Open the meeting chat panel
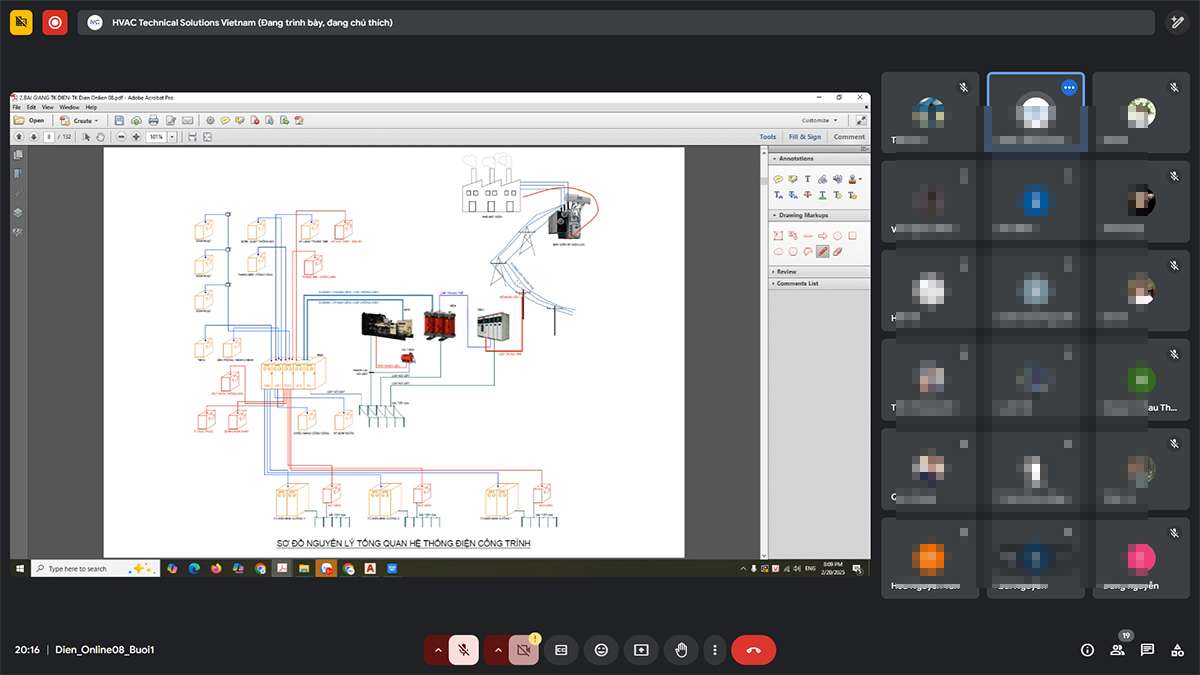The height and width of the screenshot is (675, 1200). tap(1147, 650)
